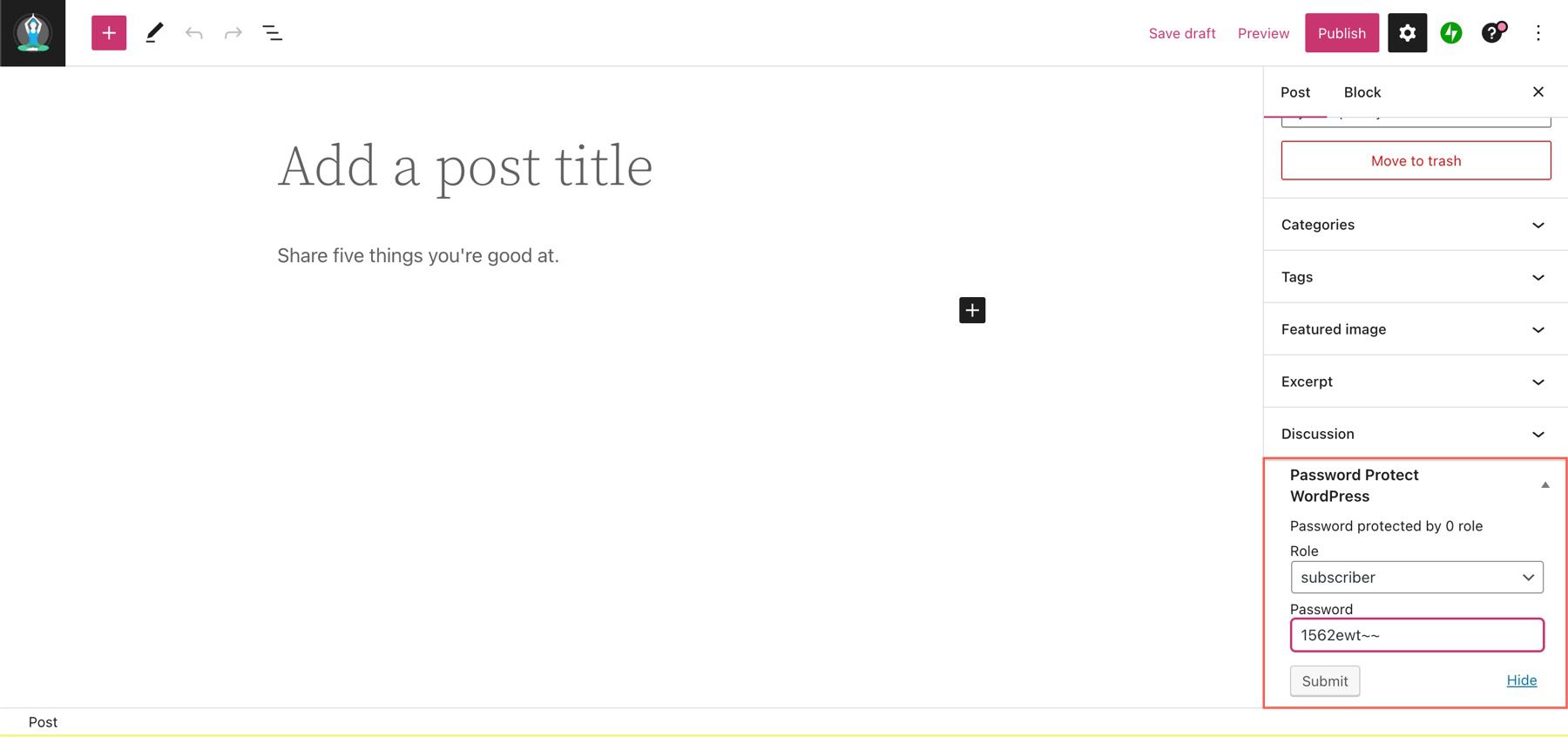Collapse the Password Protect WordPress panel
Viewport: 1568px width, 737px height.
click(x=1545, y=484)
